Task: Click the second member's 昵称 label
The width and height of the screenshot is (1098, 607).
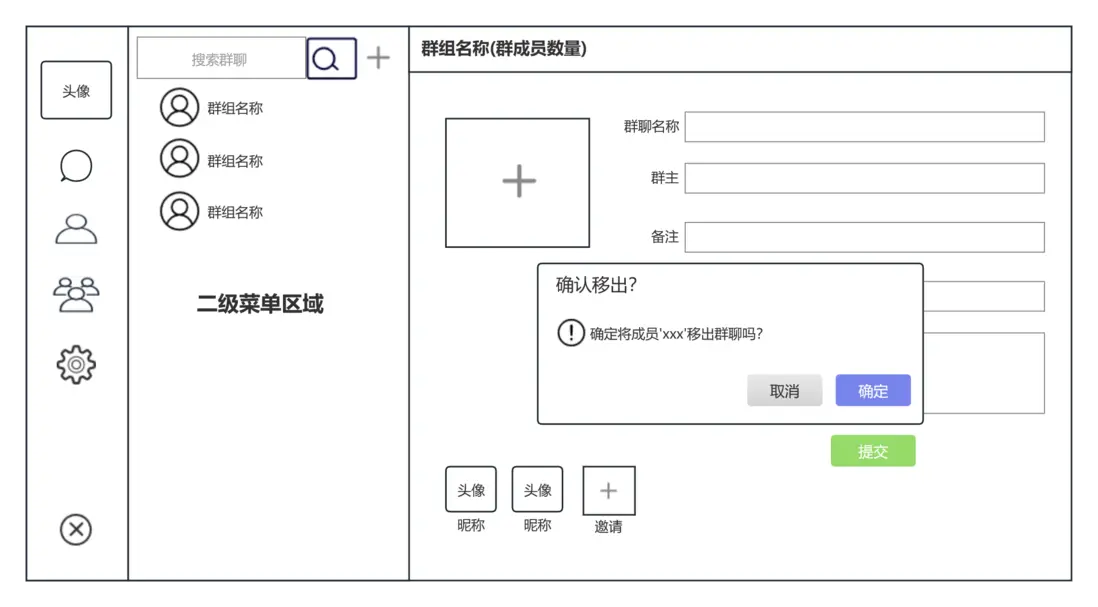Action: pyautogui.click(x=537, y=525)
